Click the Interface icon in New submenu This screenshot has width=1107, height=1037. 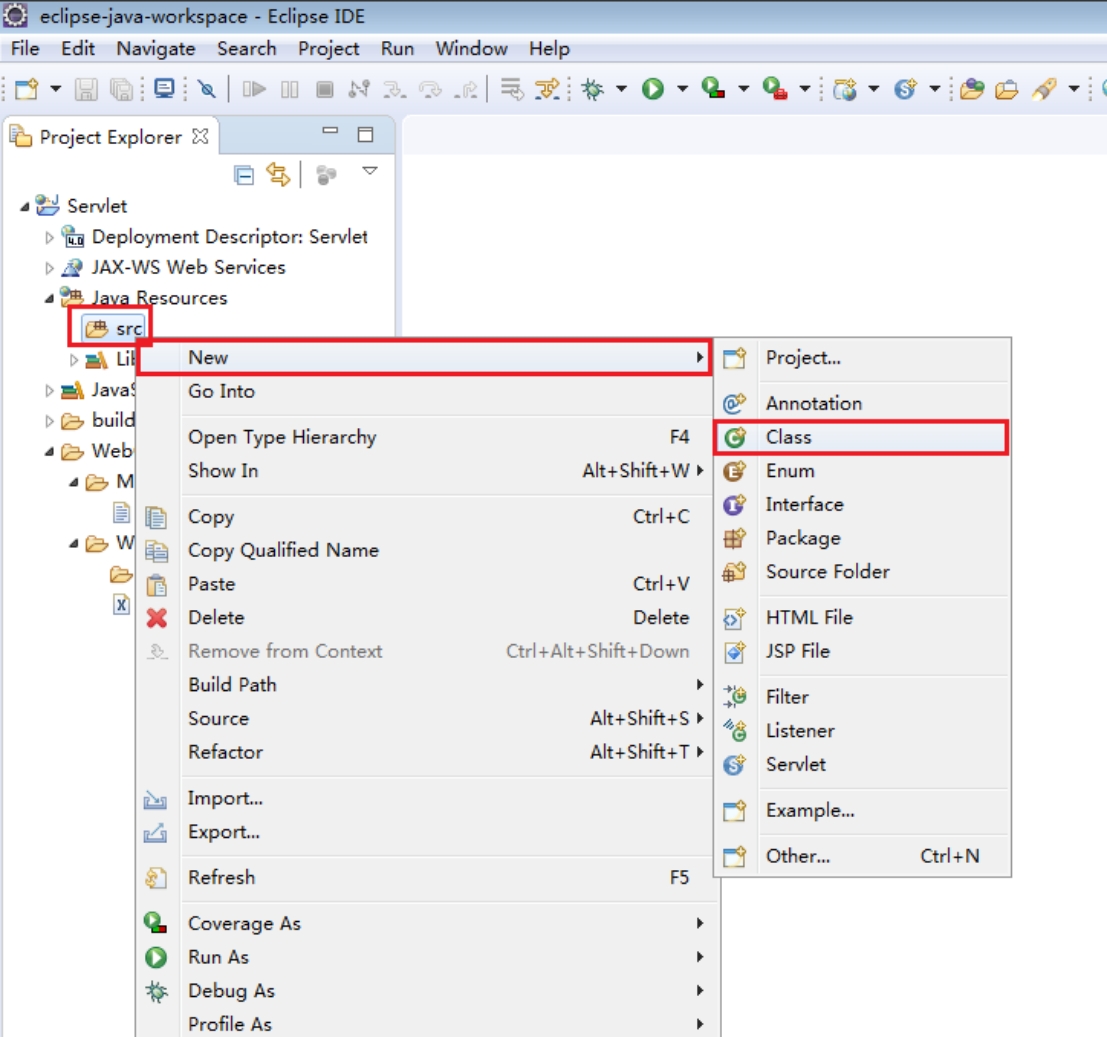tap(735, 505)
